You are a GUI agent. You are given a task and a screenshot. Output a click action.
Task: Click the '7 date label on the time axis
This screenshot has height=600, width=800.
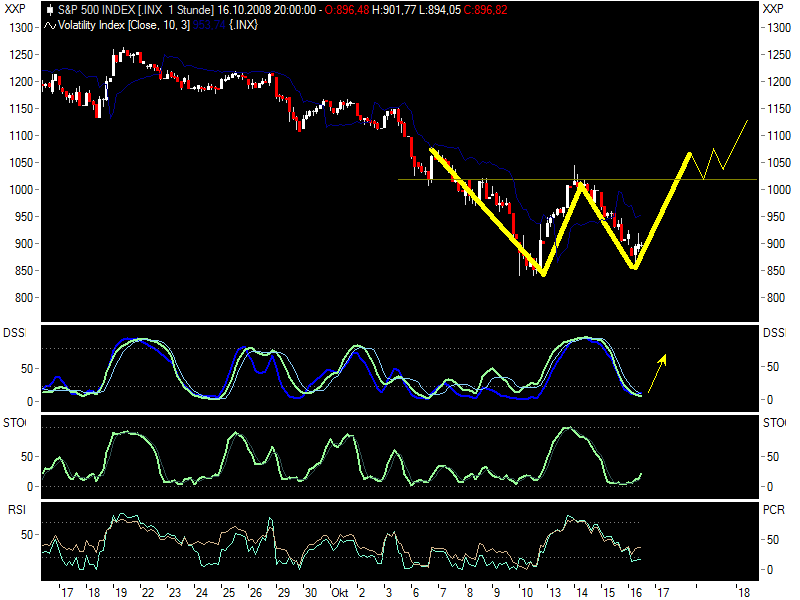click(442, 593)
